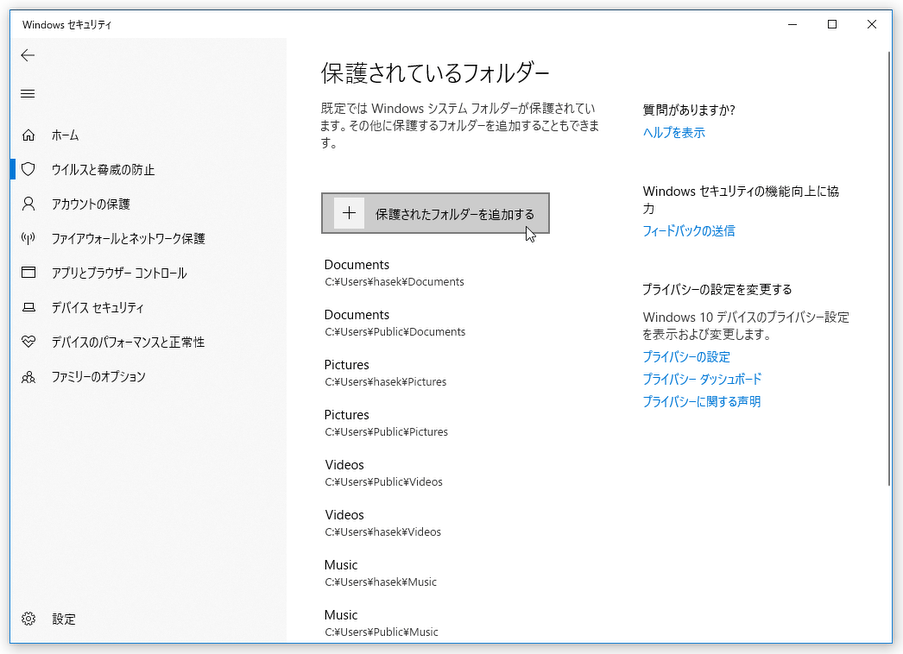
Task: Close the Windows セキュリティ window
Action: pyautogui.click(x=872, y=24)
